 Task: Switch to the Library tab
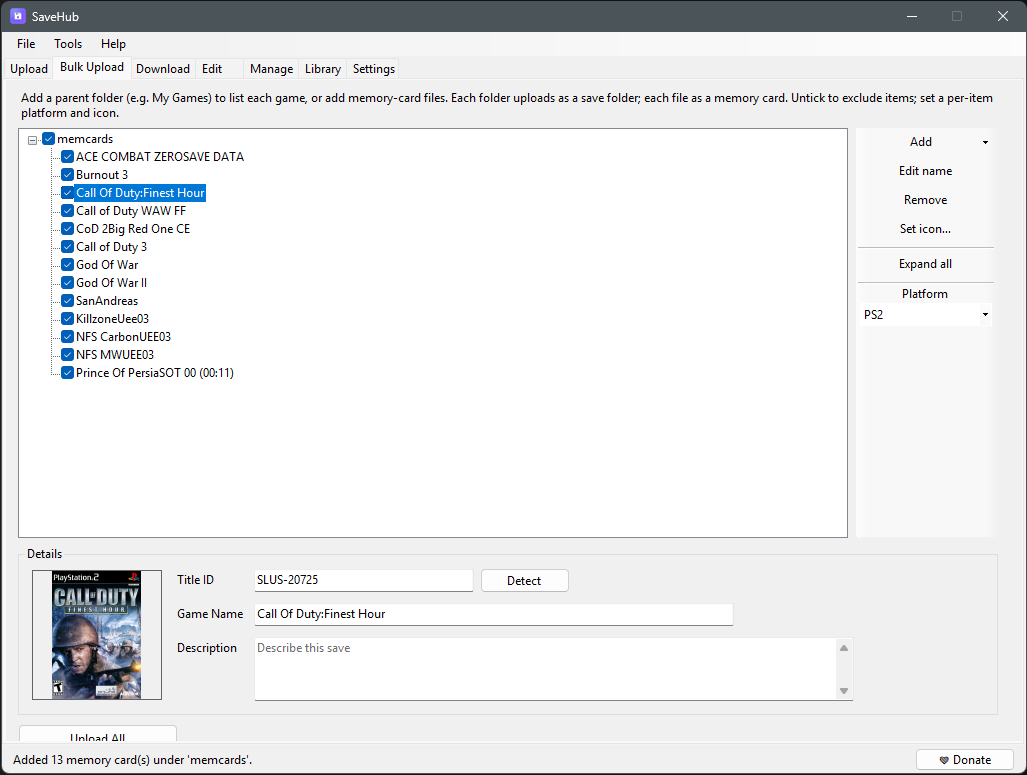click(323, 69)
